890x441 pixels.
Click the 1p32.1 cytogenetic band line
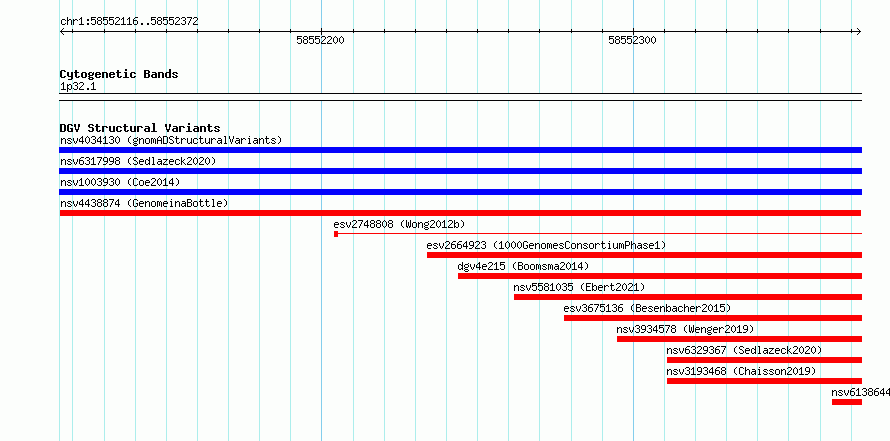[x=460, y=97]
